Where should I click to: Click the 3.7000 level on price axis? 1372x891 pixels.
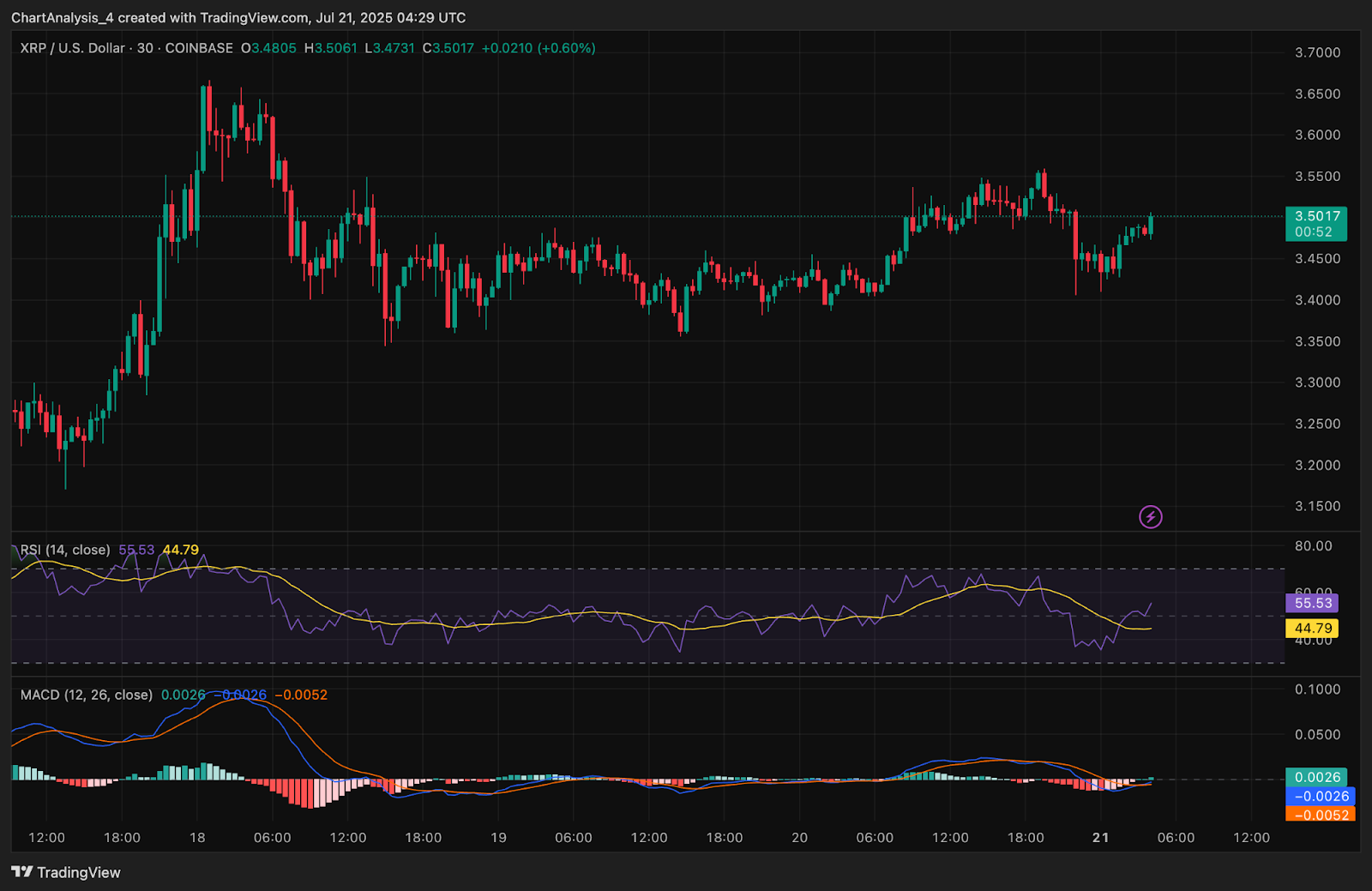[1317, 52]
